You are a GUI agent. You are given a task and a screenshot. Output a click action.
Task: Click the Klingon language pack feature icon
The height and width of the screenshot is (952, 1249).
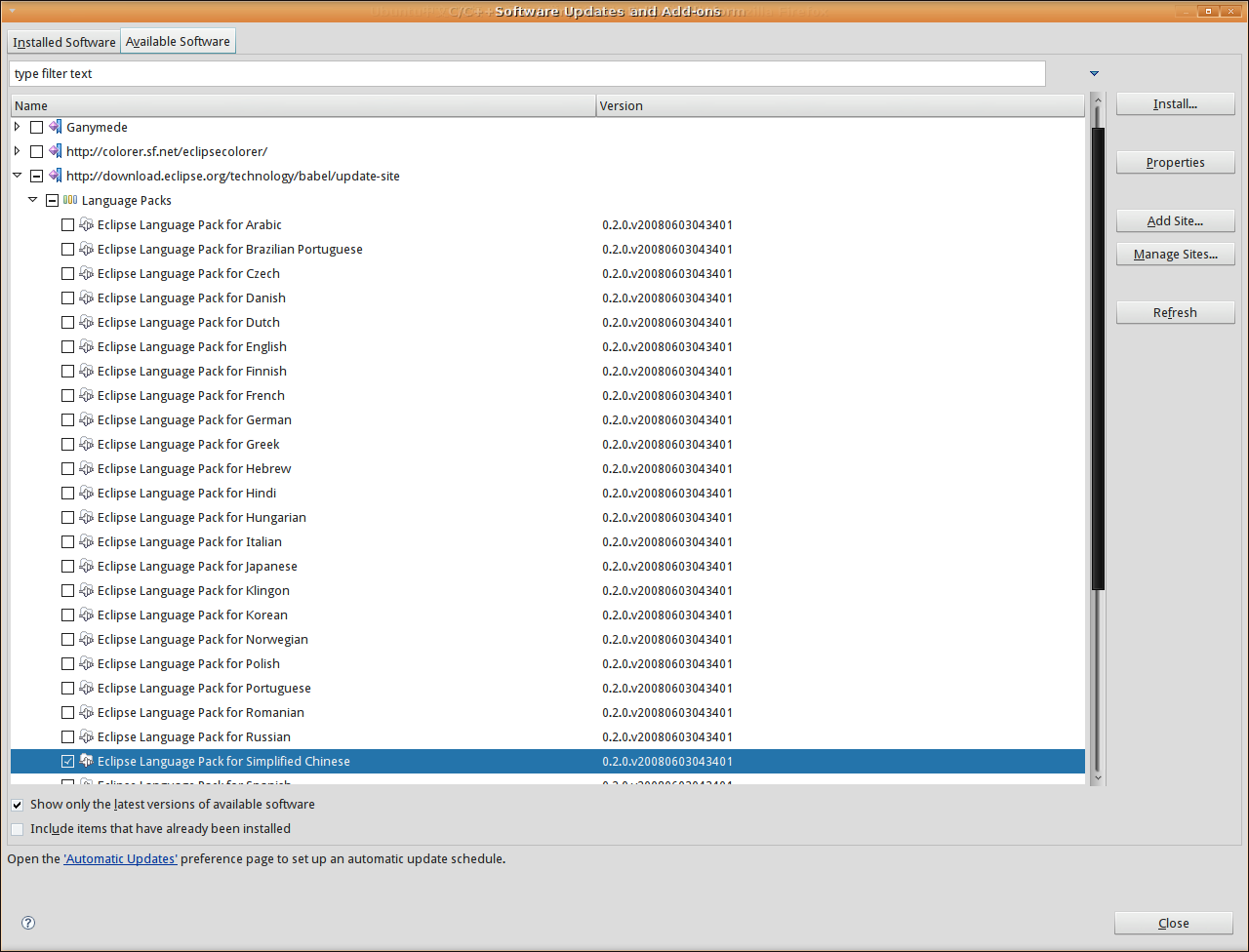87,590
